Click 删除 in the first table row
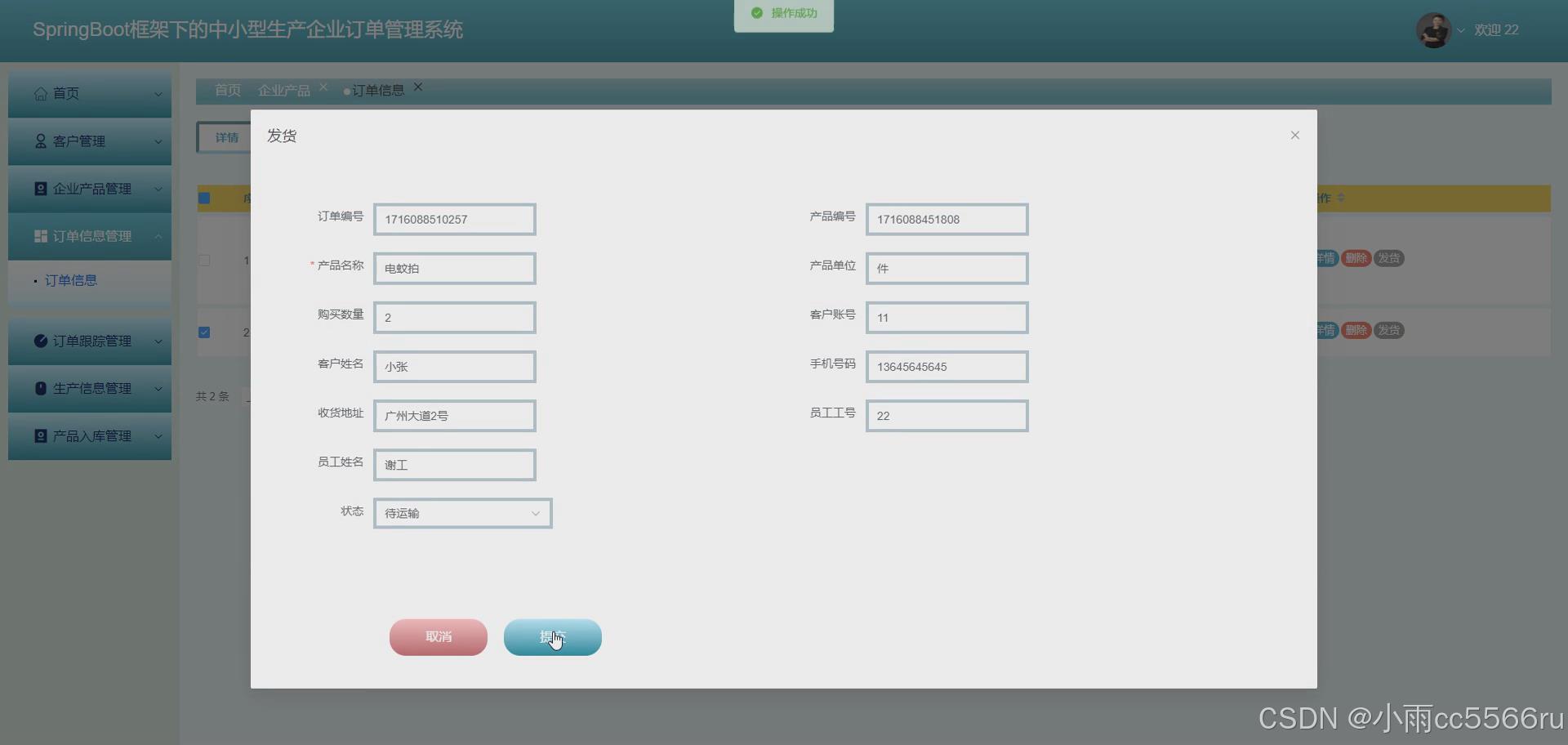The height and width of the screenshot is (745, 1568). [x=1356, y=258]
